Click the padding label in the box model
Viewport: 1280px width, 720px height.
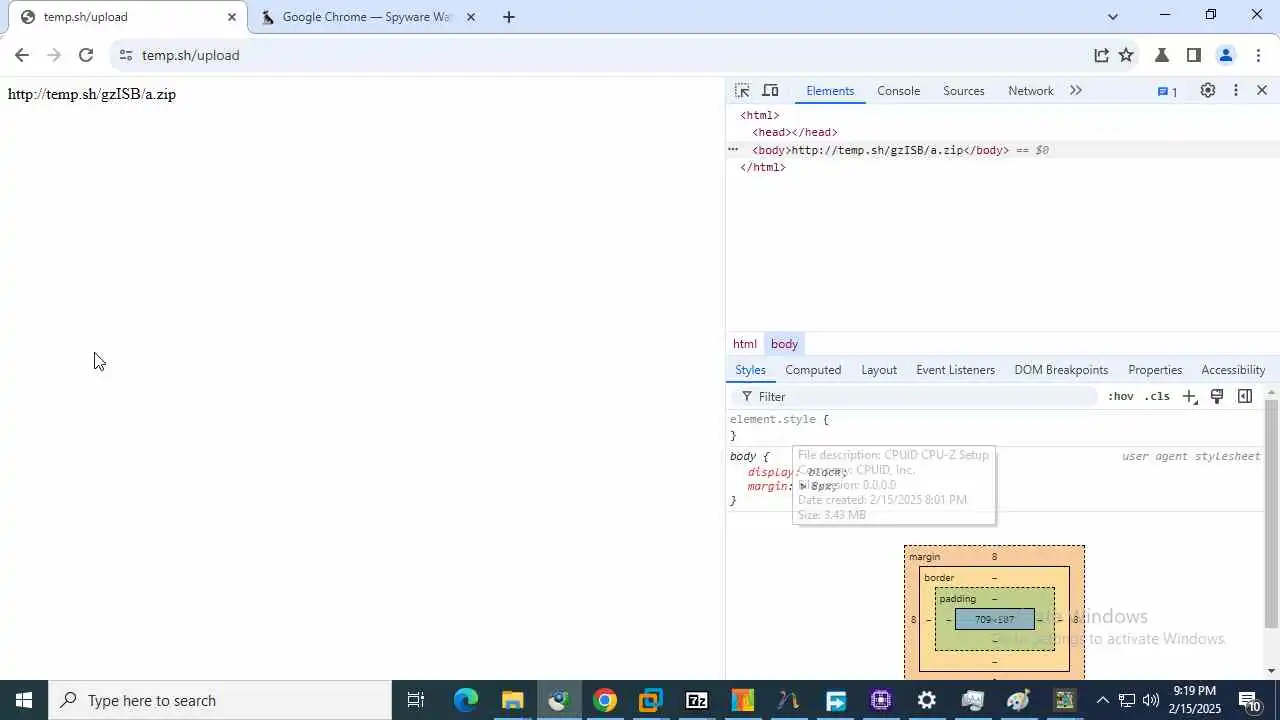[x=957, y=599]
